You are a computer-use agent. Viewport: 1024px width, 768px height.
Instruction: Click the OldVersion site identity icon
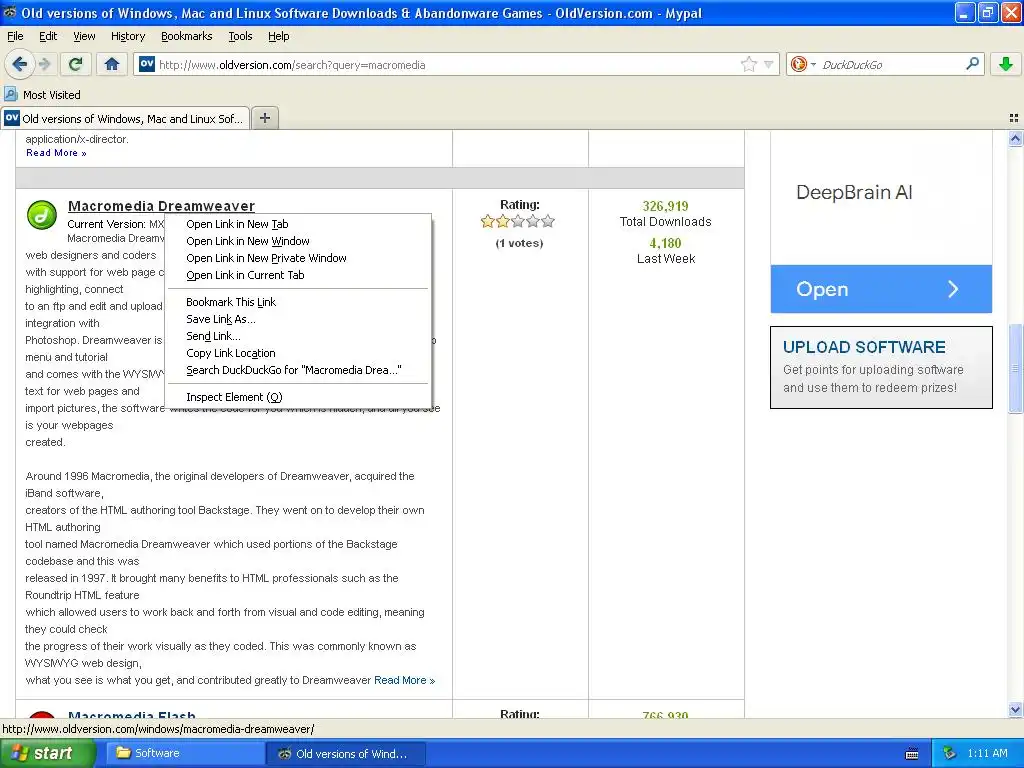[x=147, y=64]
